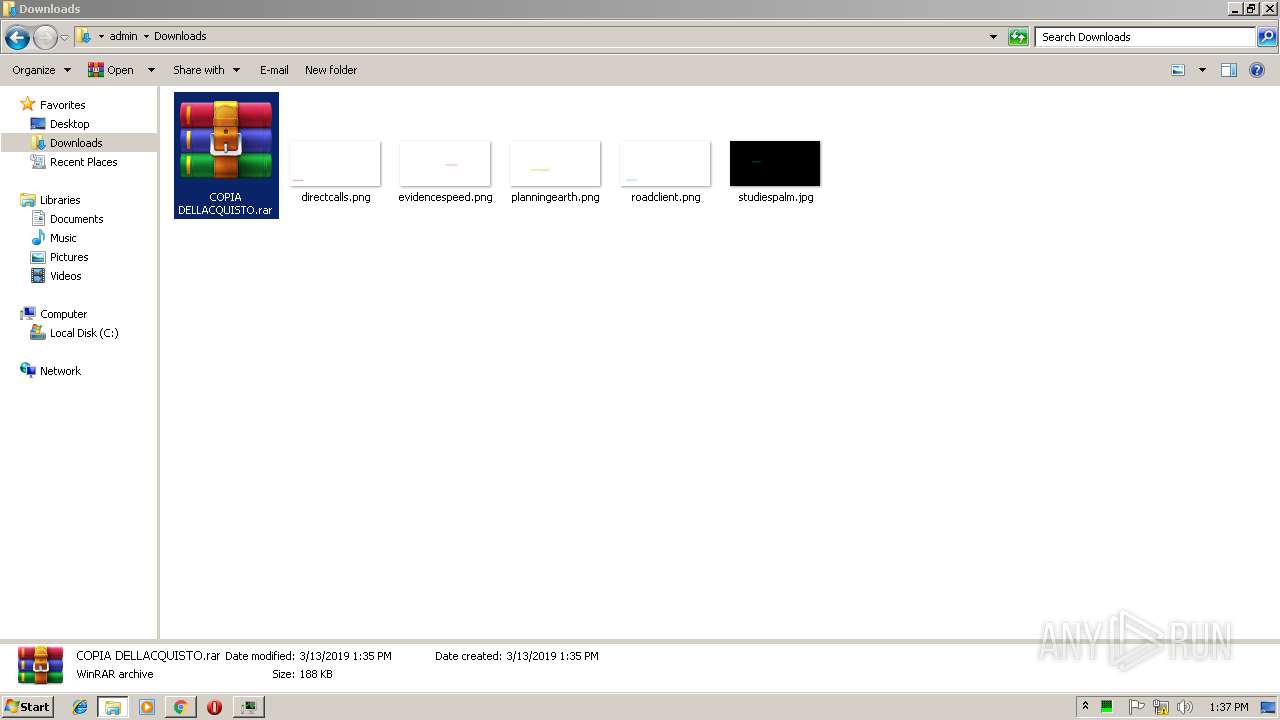This screenshot has width=1280, height=720.
Task: Launch Google Chrome from taskbar
Action: 180,707
